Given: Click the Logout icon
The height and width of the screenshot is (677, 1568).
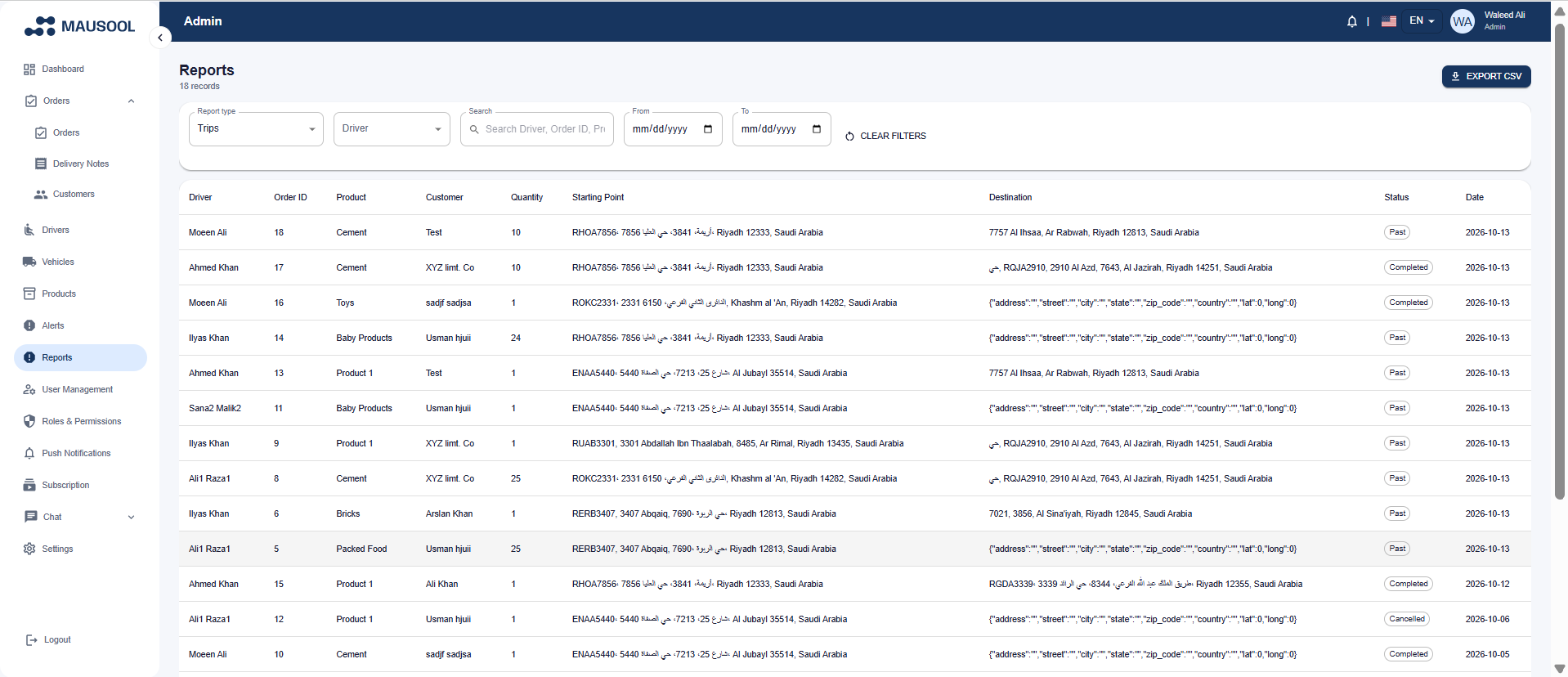Looking at the screenshot, I should pos(31,639).
